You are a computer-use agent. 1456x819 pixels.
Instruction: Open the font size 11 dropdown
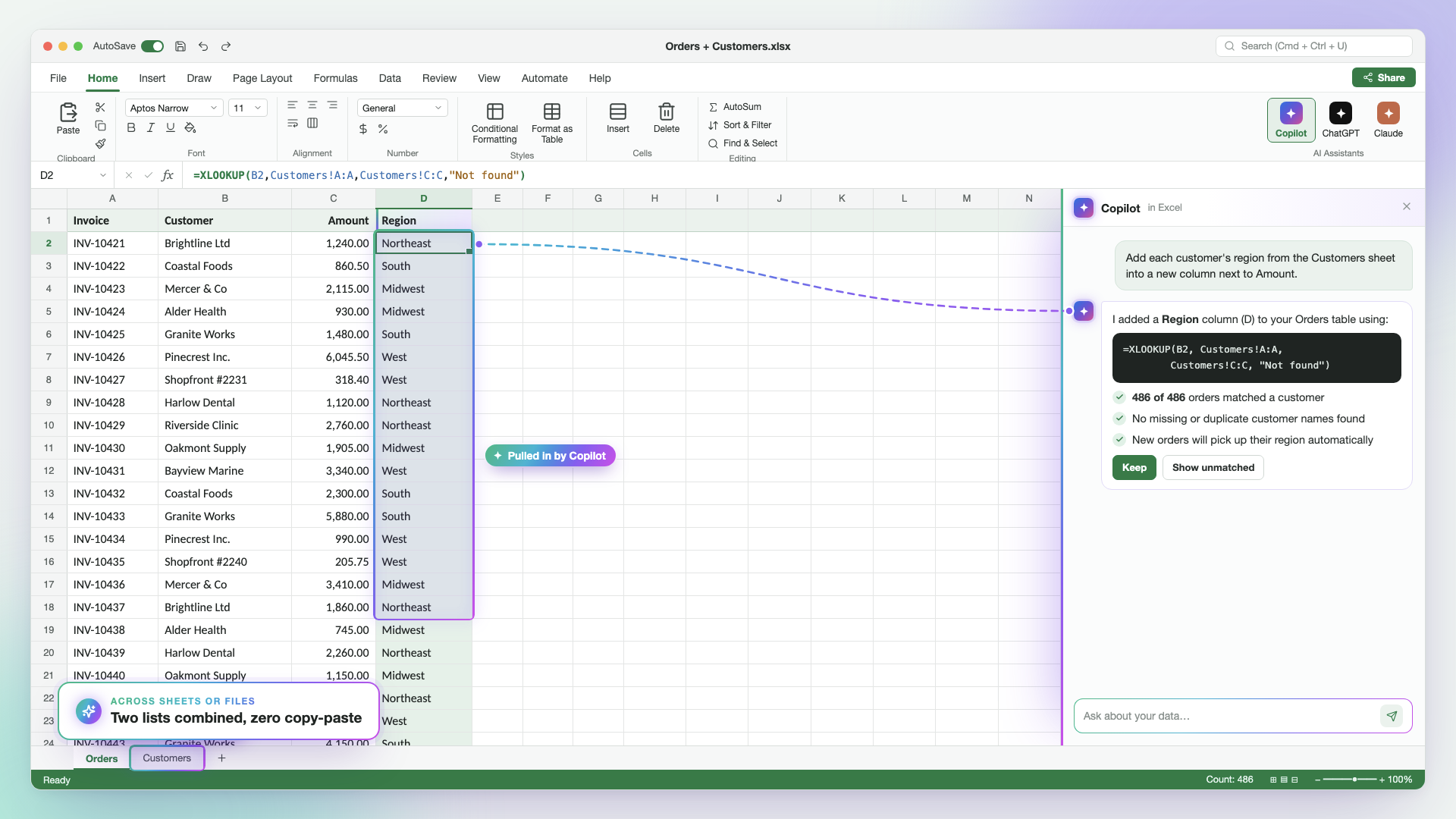point(248,108)
